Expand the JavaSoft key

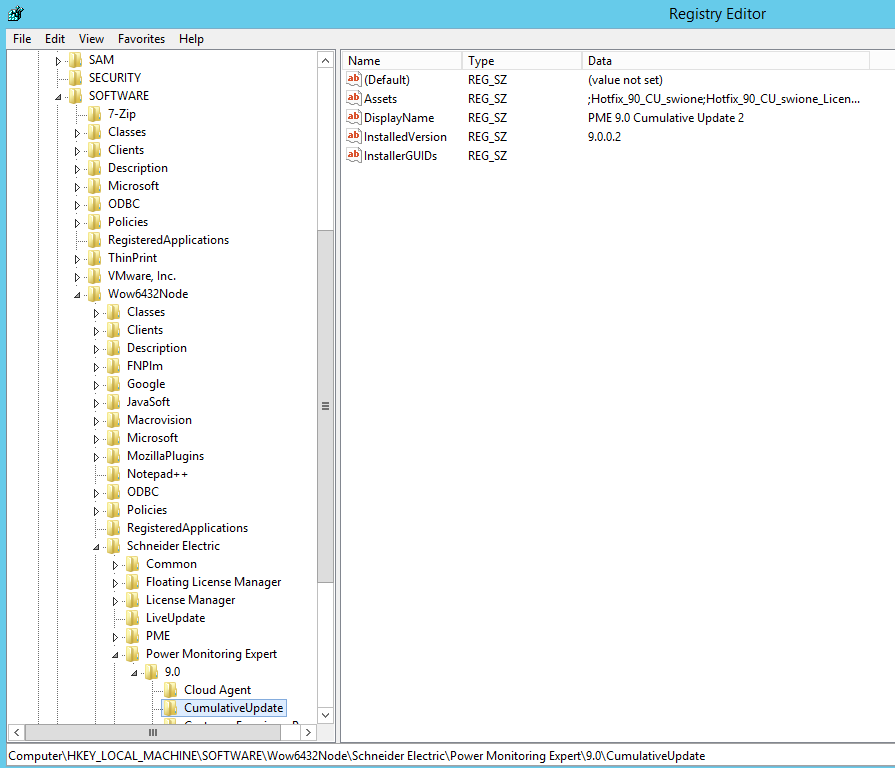(x=96, y=403)
